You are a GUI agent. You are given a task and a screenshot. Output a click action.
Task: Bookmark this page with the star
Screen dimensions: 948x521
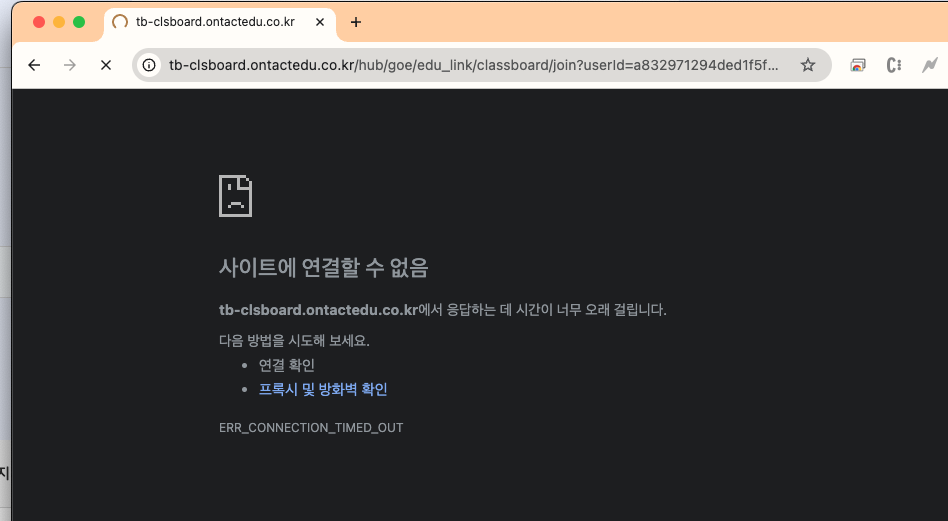click(808, 65)
